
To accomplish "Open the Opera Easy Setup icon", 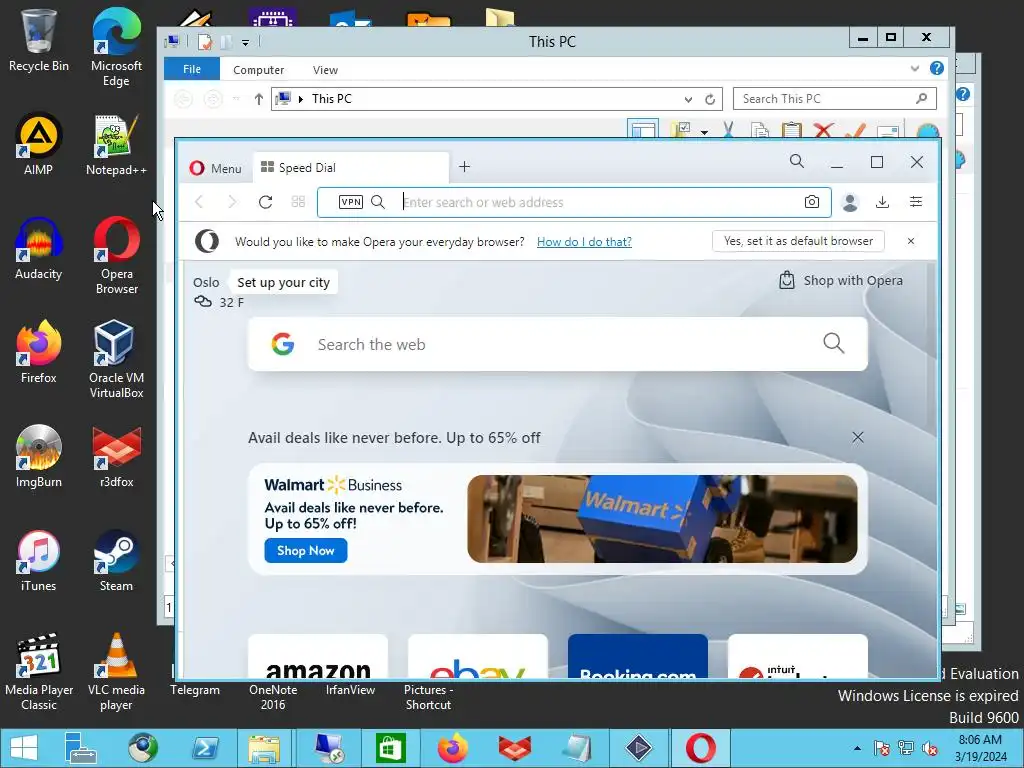I will click(x=916, y=202).
